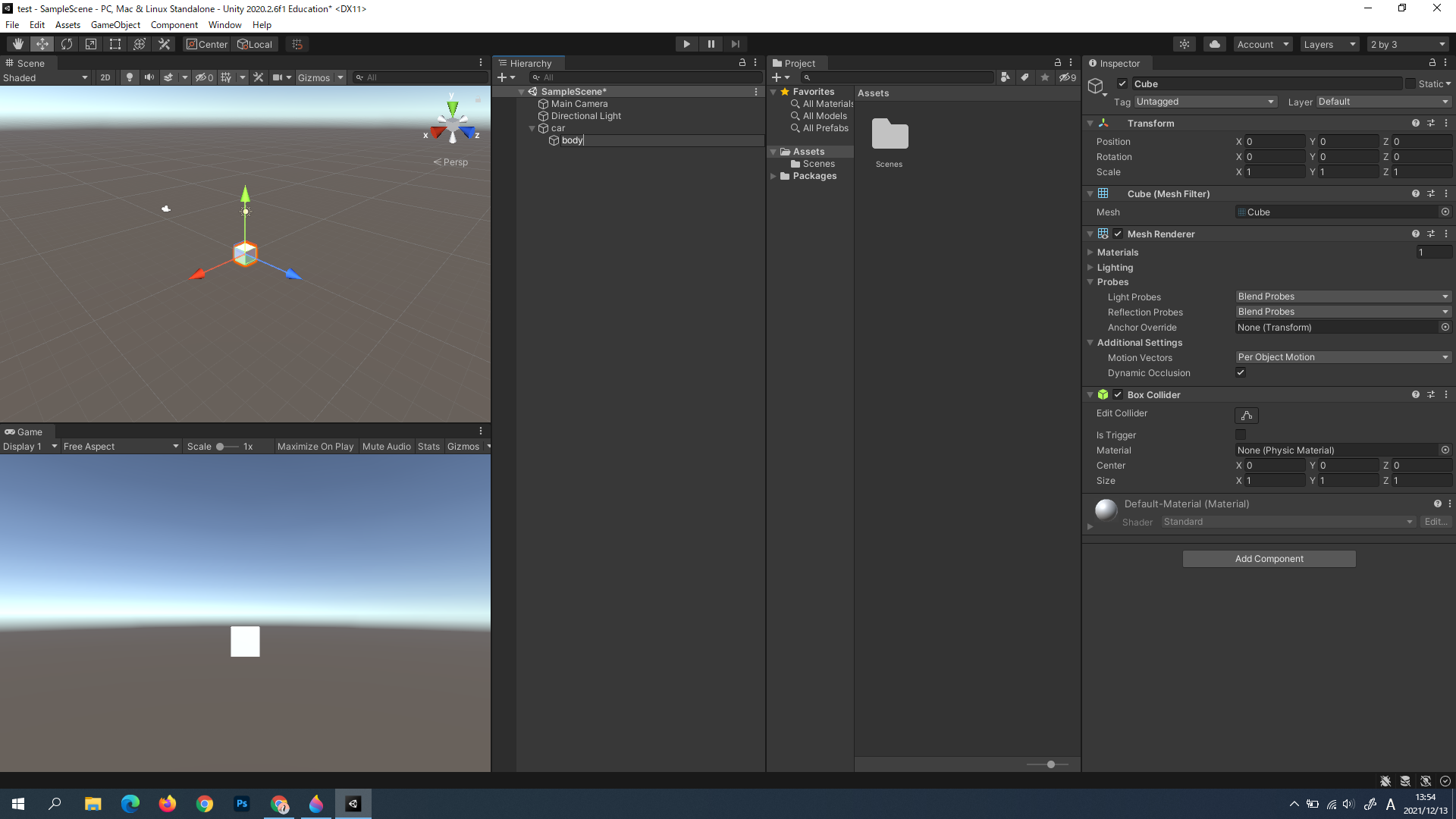Toggle scene lighting lightbulb icon
1456x819 pixels.
(x=129, y=77)
